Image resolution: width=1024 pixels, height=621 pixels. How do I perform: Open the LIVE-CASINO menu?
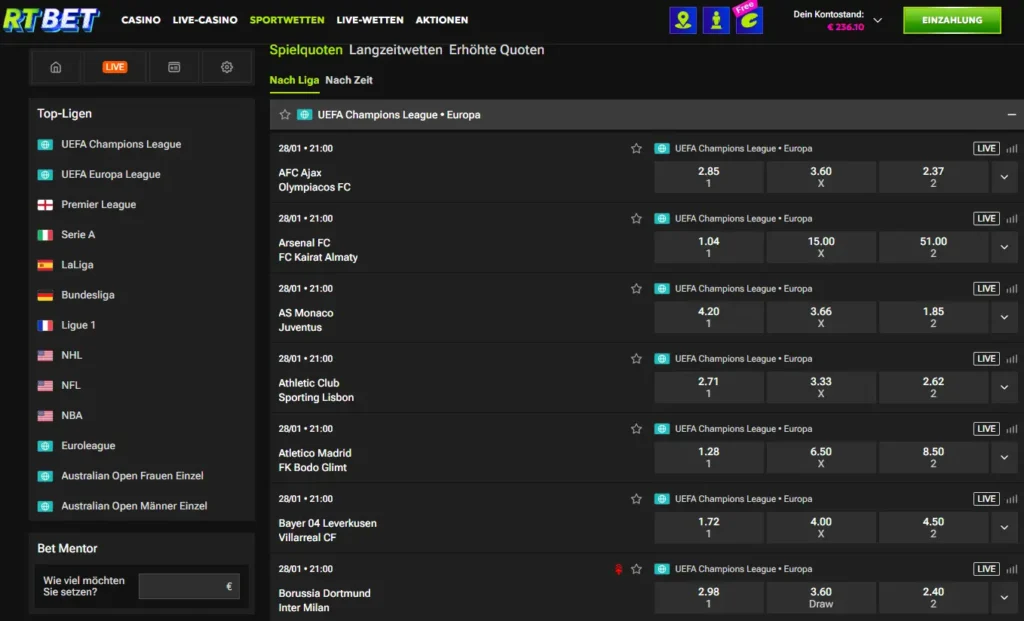[x=205, y=20]
